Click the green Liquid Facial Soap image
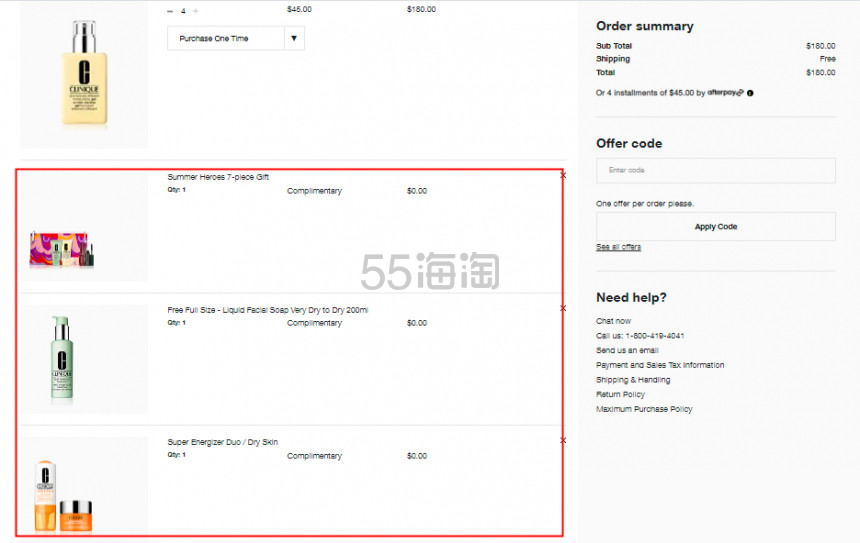Viewport: 860px width, 543px height. pyautogui.click(x=61, y=357)
